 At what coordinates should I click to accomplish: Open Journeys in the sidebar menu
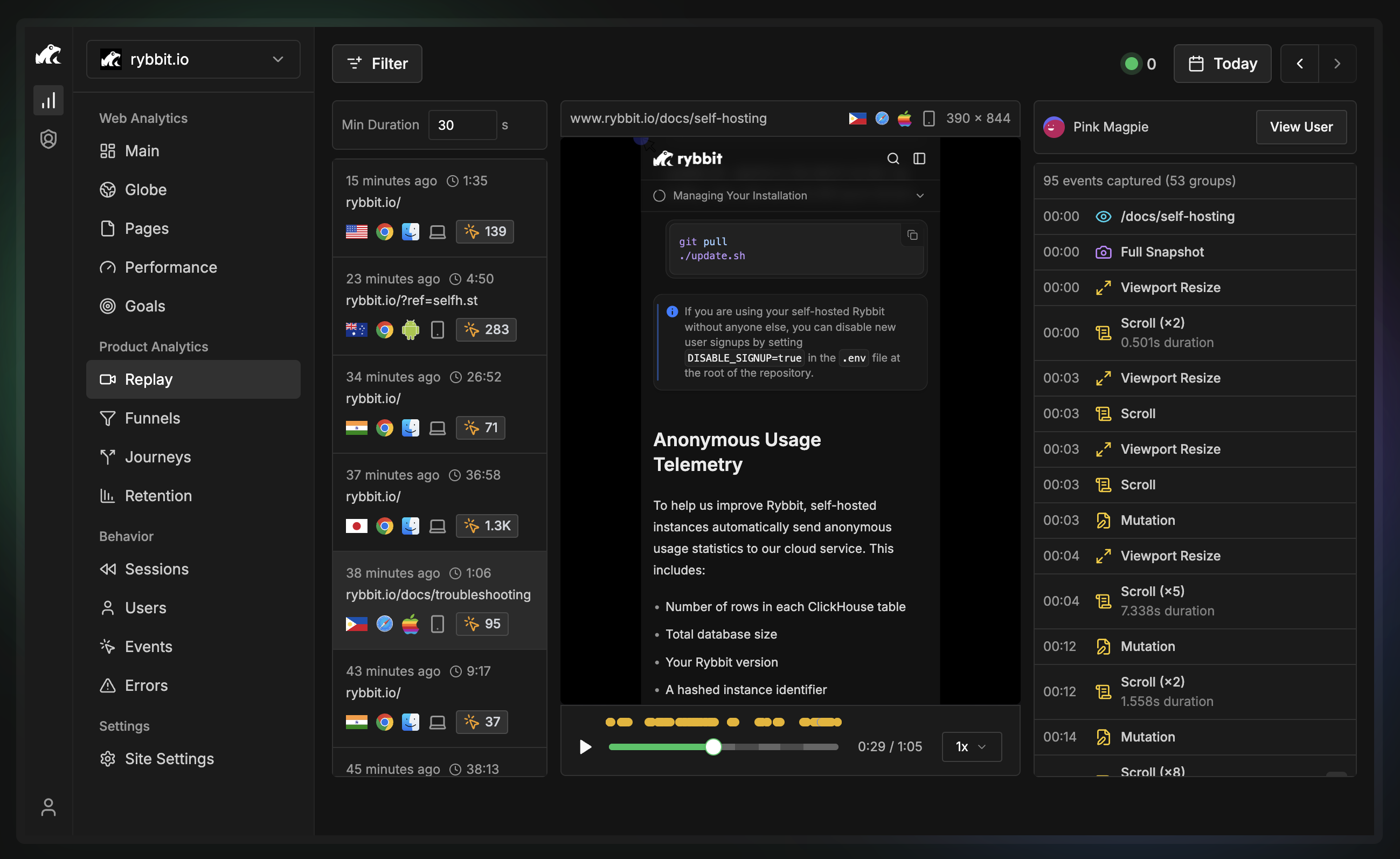(x=158, y=457)
